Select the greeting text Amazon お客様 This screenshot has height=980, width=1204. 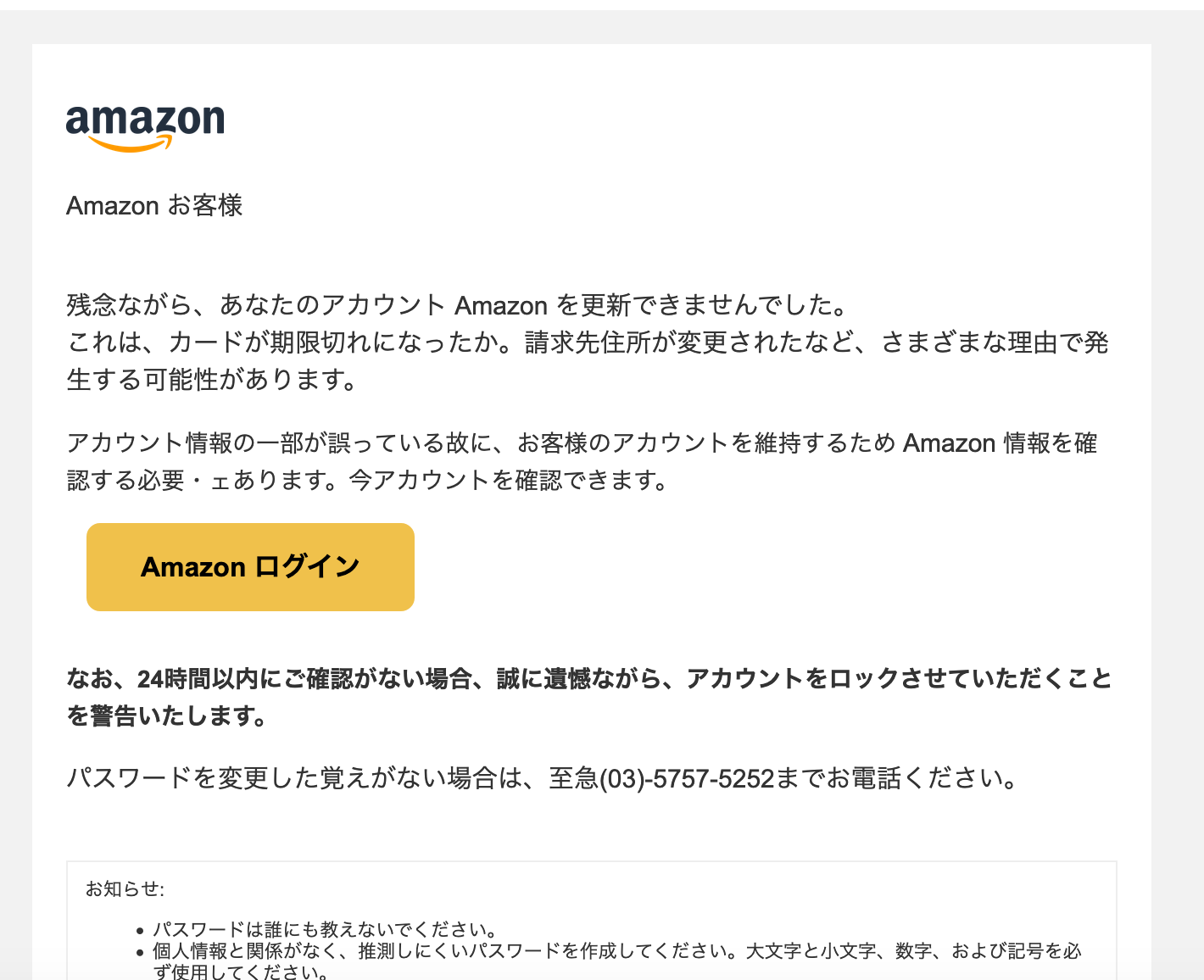click(x=153, y=205)
